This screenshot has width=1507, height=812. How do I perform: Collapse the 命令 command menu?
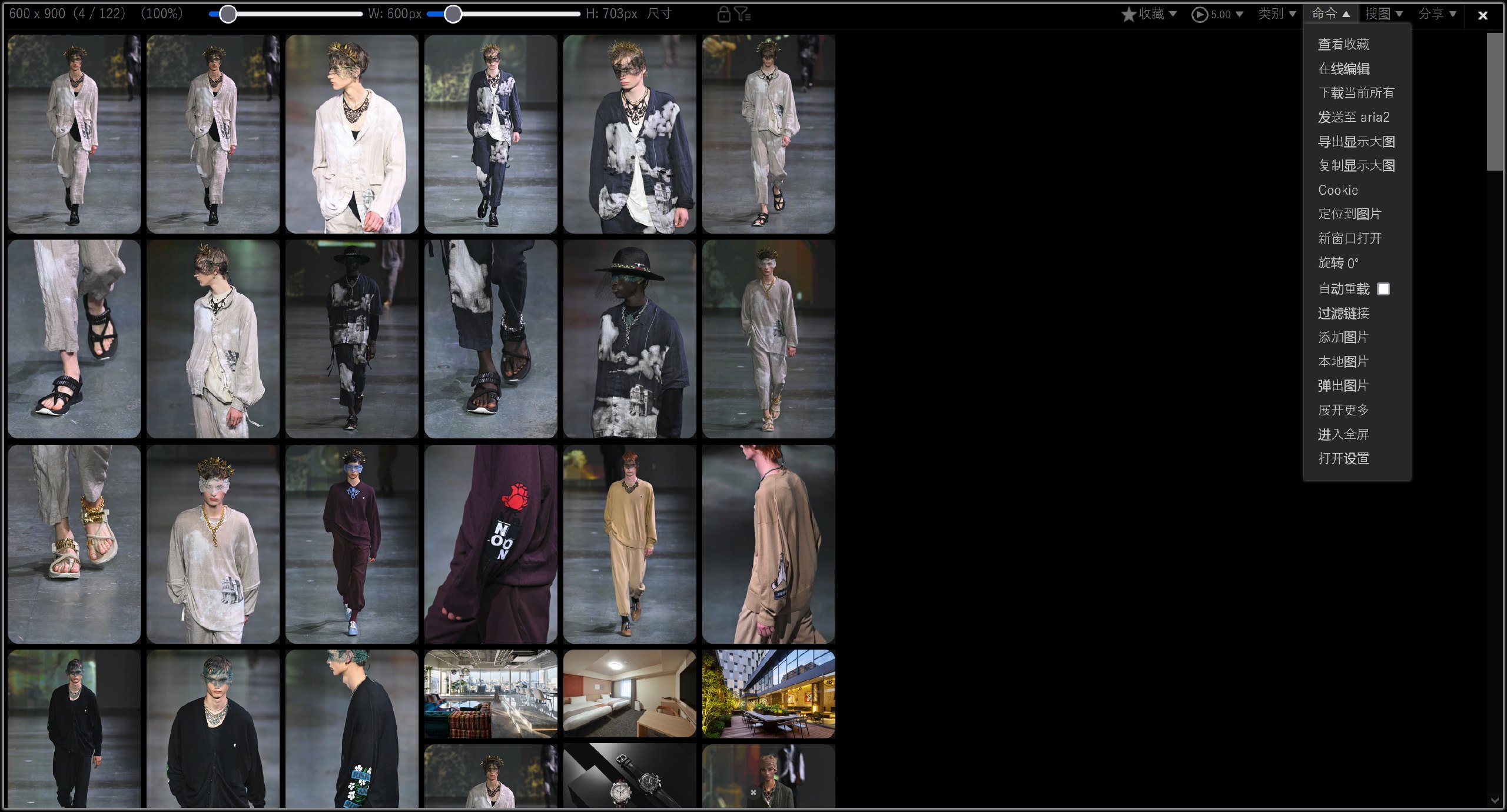(x=1330, y=14)
